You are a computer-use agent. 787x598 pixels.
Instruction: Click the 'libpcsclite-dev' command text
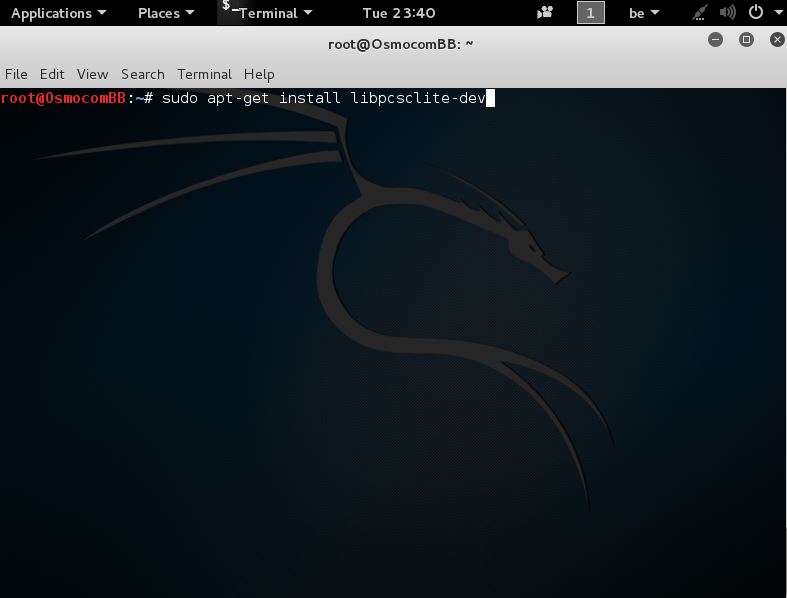click(418, 98)
